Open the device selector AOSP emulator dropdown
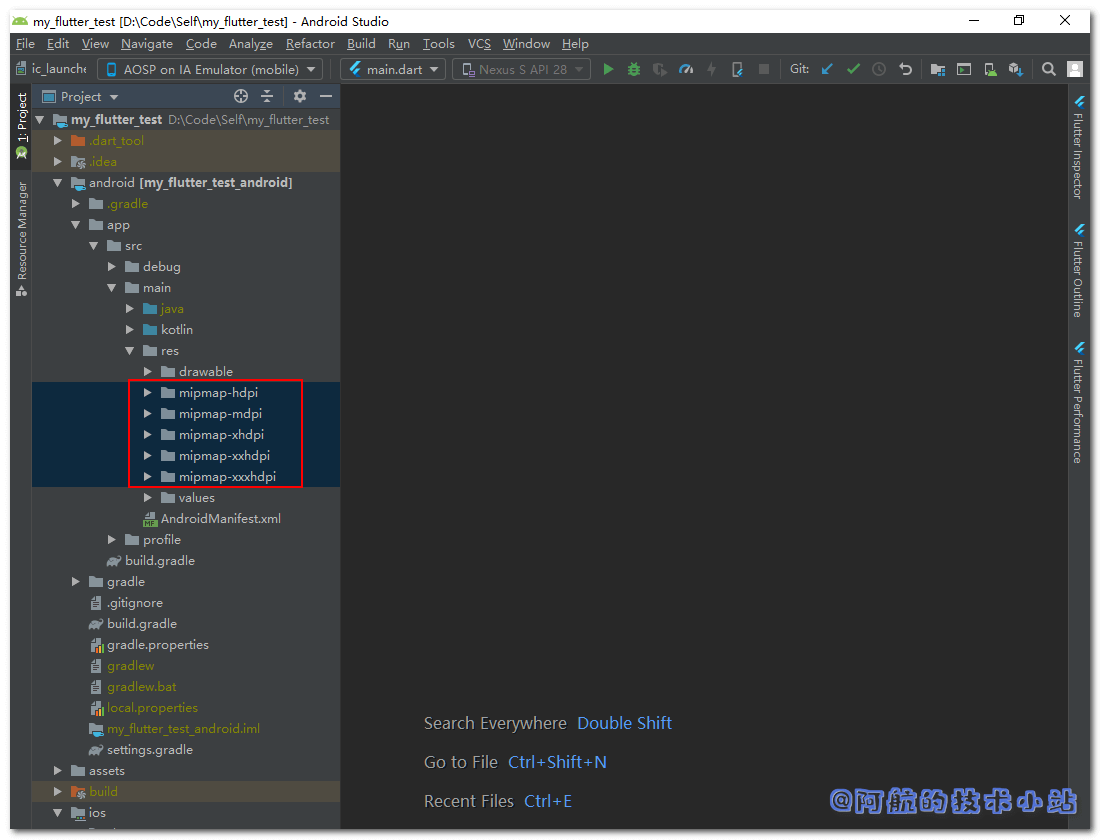This screenshot has height=840, width=1101. click(x=210, y=69)
